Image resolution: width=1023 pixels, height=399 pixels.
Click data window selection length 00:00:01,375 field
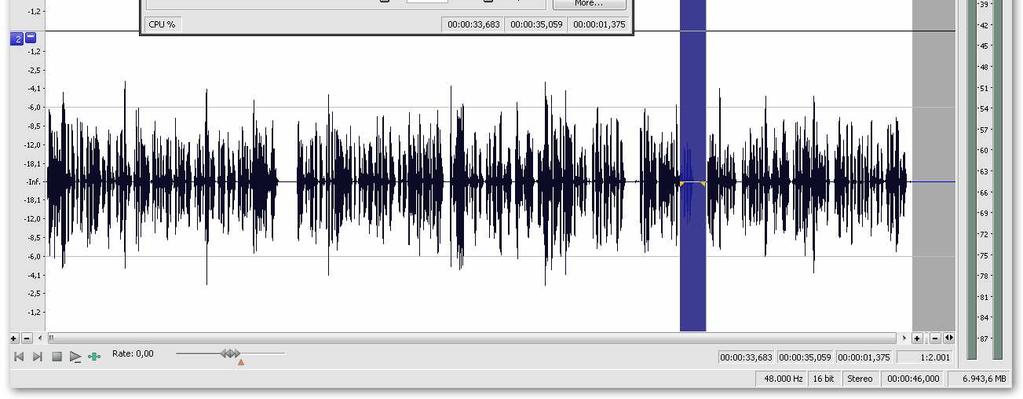864,357
